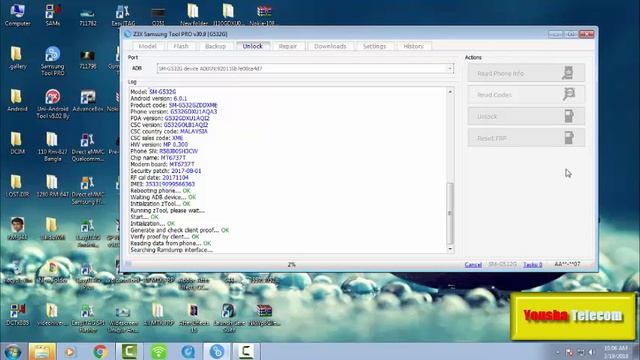
Task: Select the Direct eMMC Qualcomm shortcut
Action: point(88,147)
